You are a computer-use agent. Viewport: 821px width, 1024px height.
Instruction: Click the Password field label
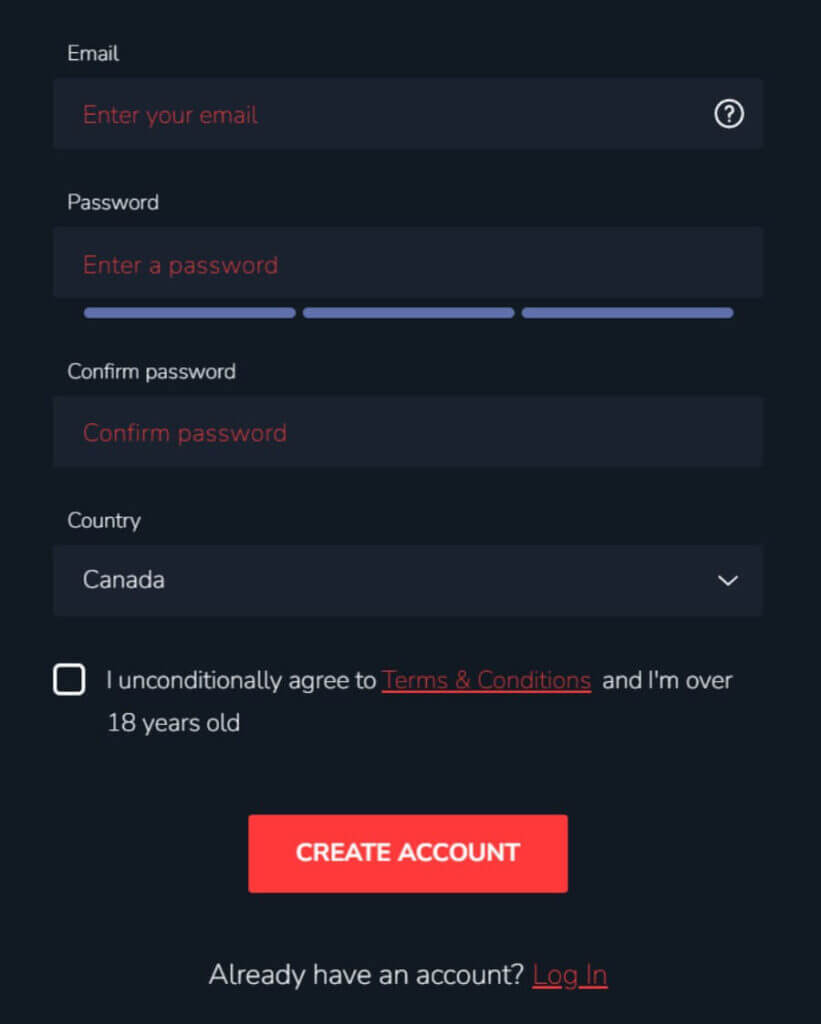(x=112, y=202)
